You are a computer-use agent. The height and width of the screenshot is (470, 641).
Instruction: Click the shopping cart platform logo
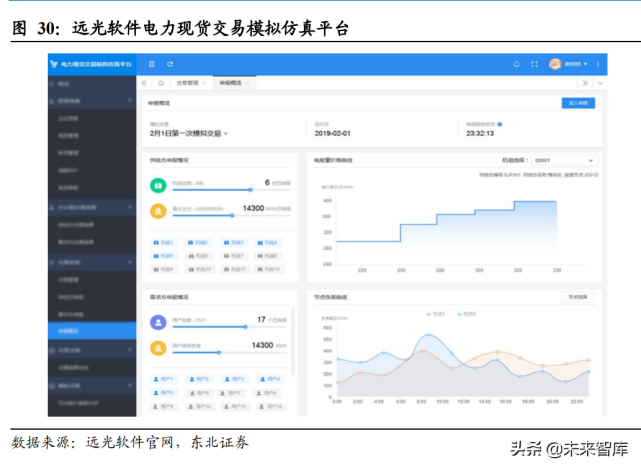(54, 64)
